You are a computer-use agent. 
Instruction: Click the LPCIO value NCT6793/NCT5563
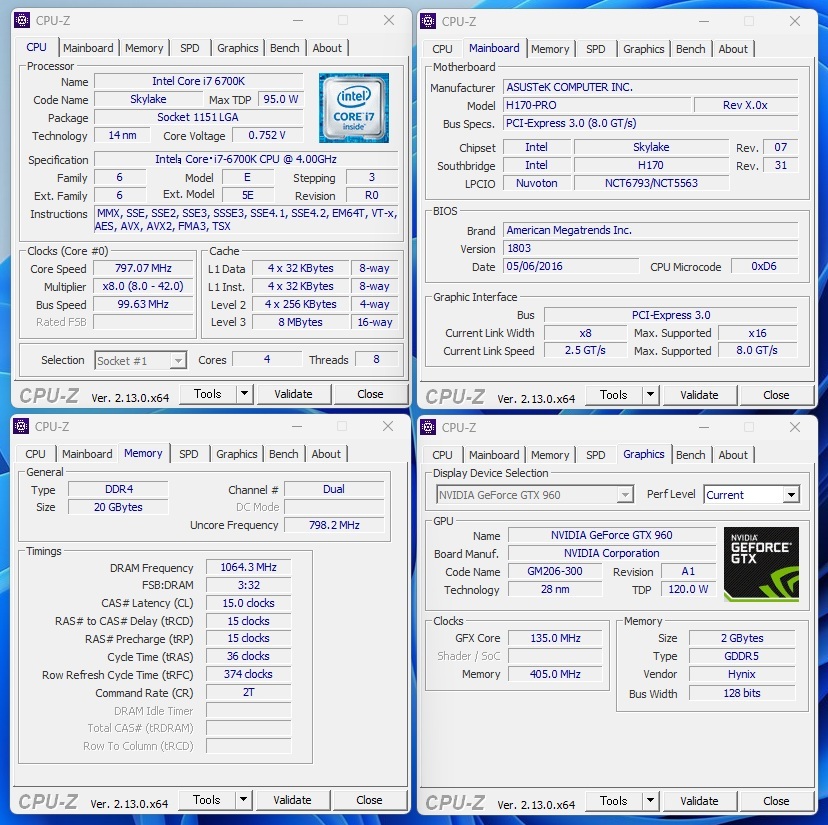click(x=651, y=183)
